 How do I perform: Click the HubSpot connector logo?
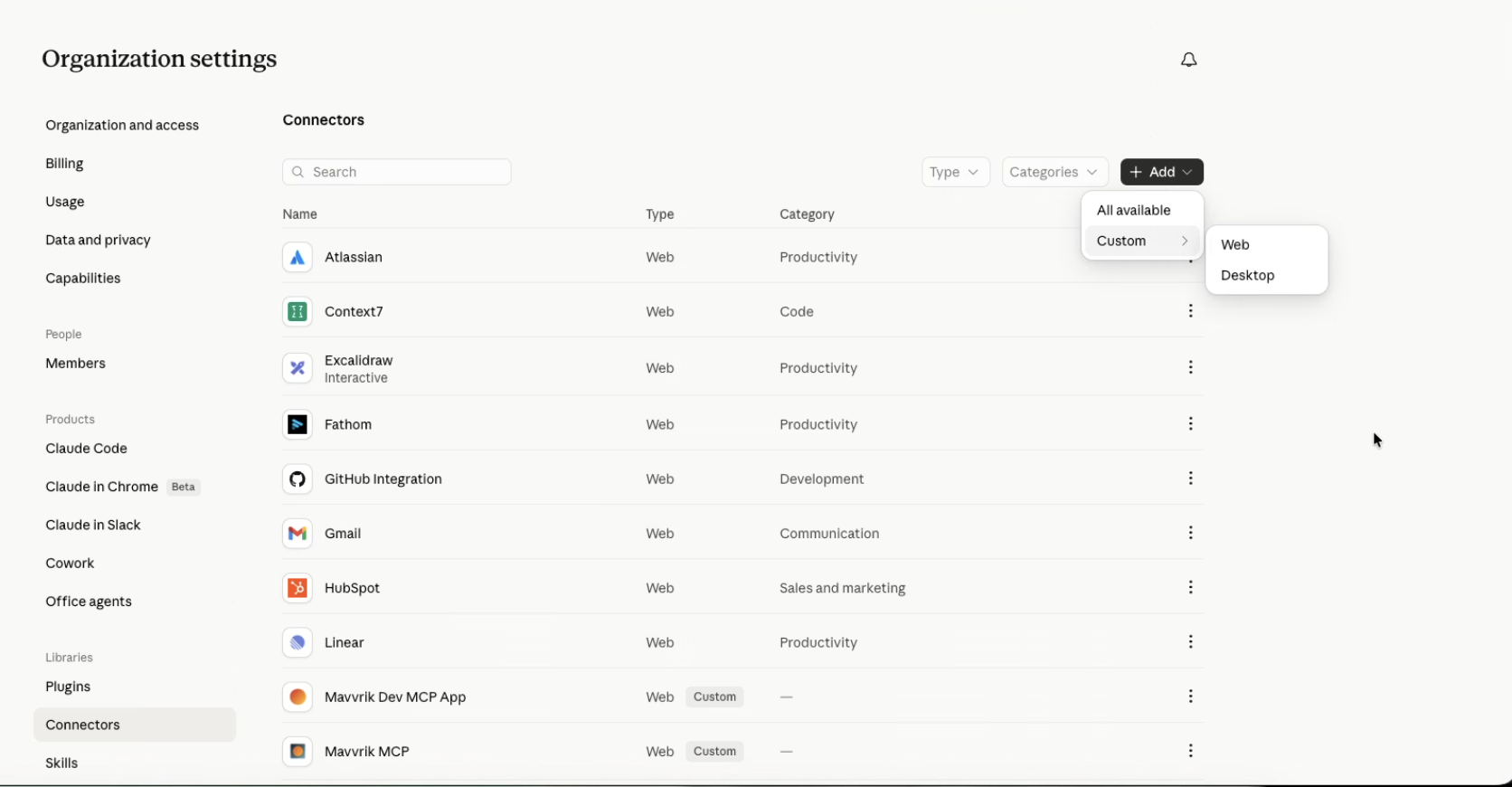coord(298,588)
